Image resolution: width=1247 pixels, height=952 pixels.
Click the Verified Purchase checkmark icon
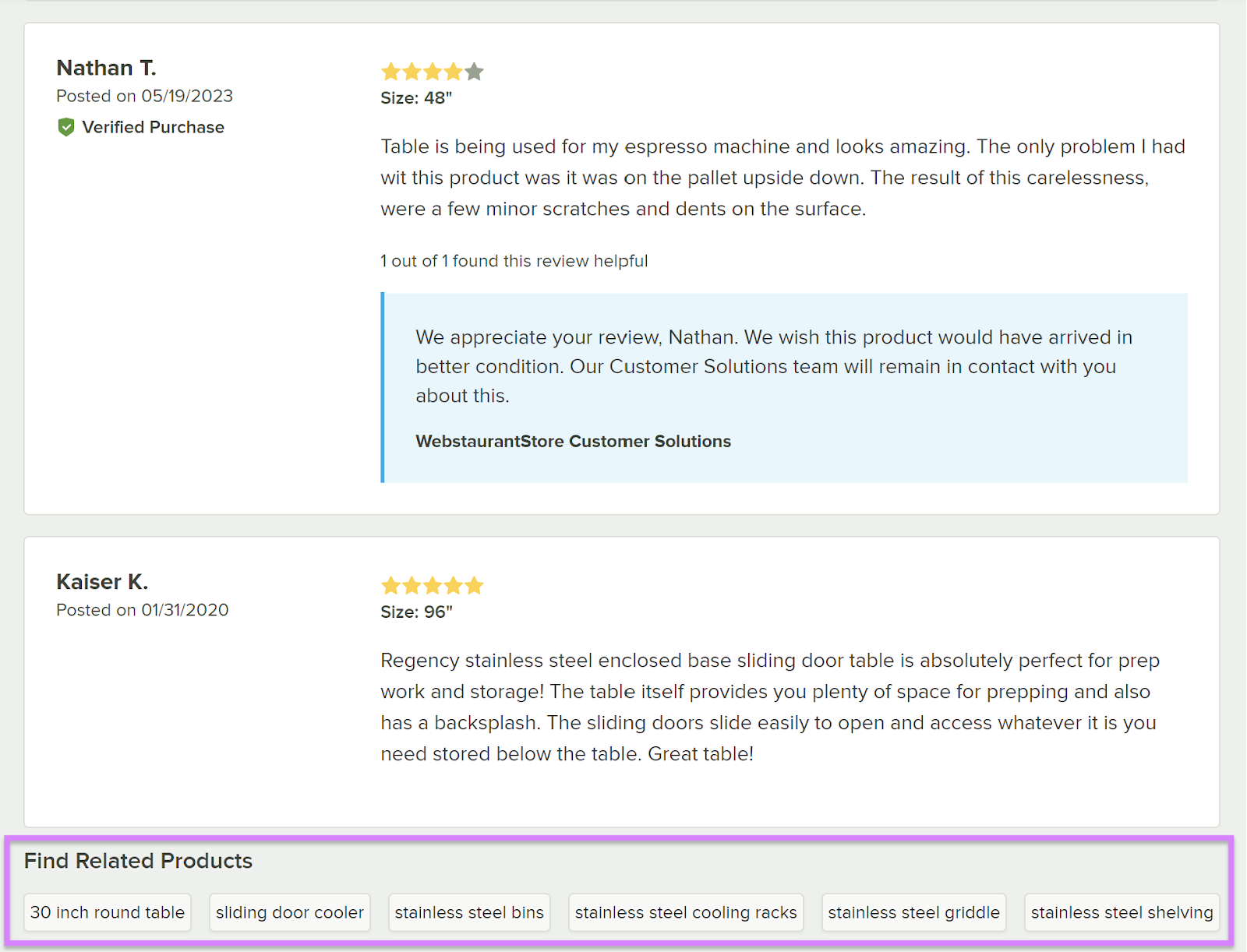click(x=66, y=127)
